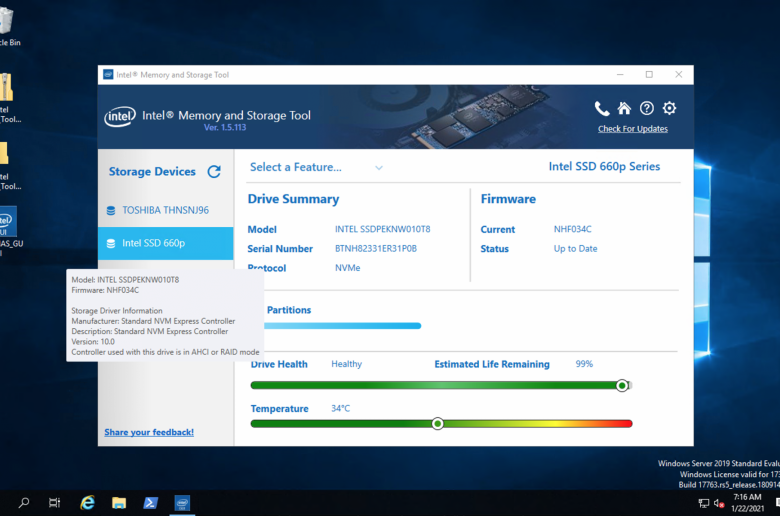Viewport: 780px width, 516px height.
Task: Click the Healthy drive health value
Action: 346,364
